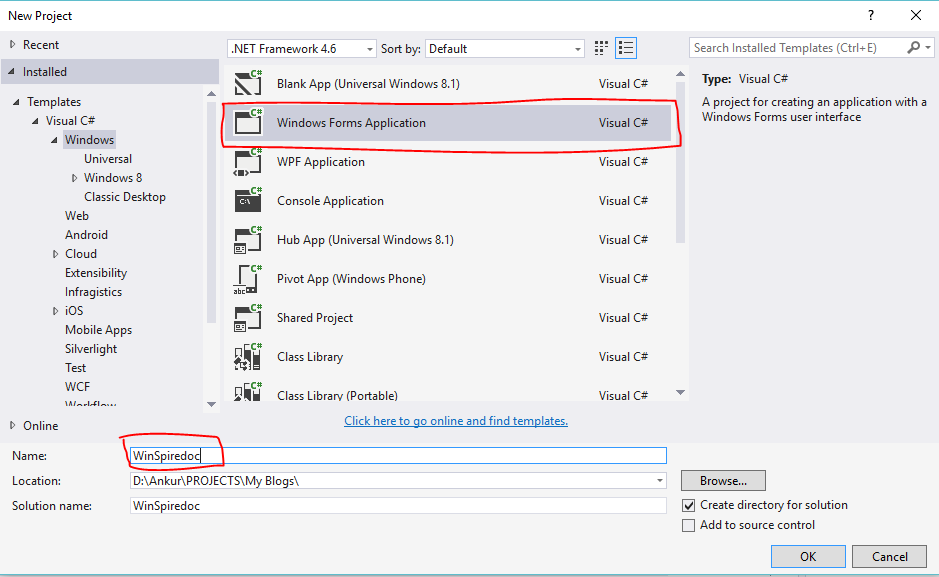Open link to find online templates
The width and height of the screenshot is (939, 577).
[x=456, y=420]
